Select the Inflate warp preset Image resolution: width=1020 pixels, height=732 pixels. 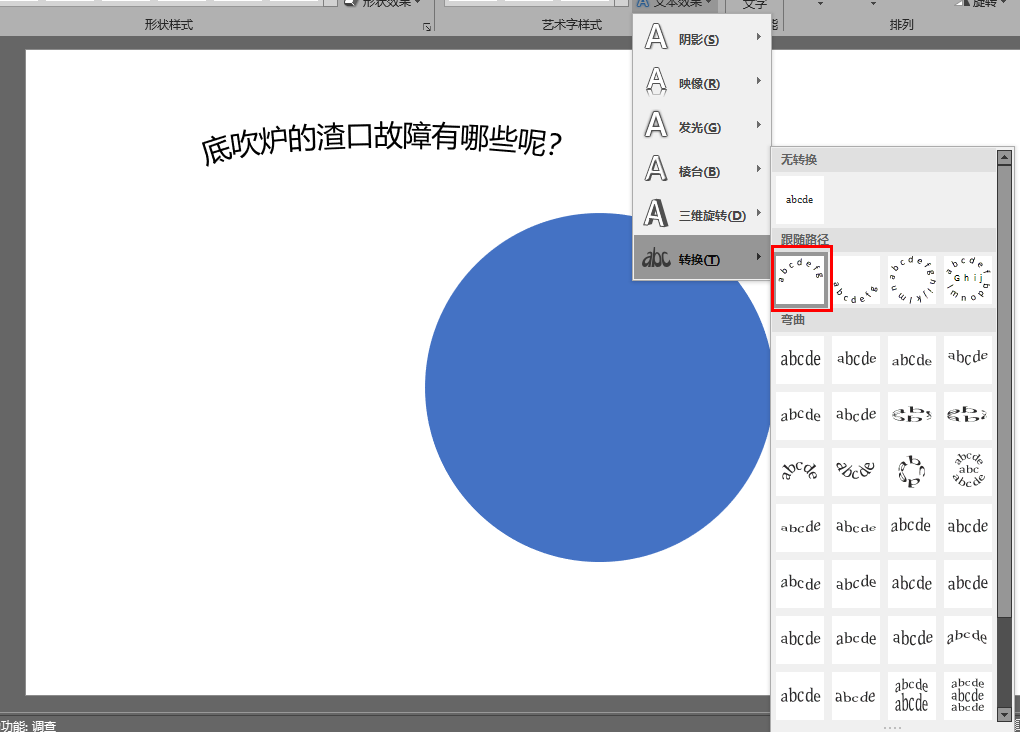click(800, 640)
